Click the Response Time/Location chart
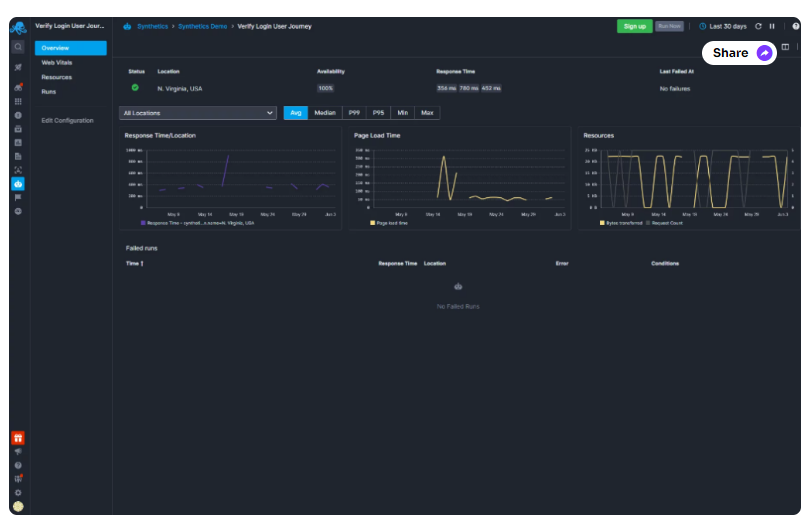Viewport: 811px width, 526px height. 231,178
